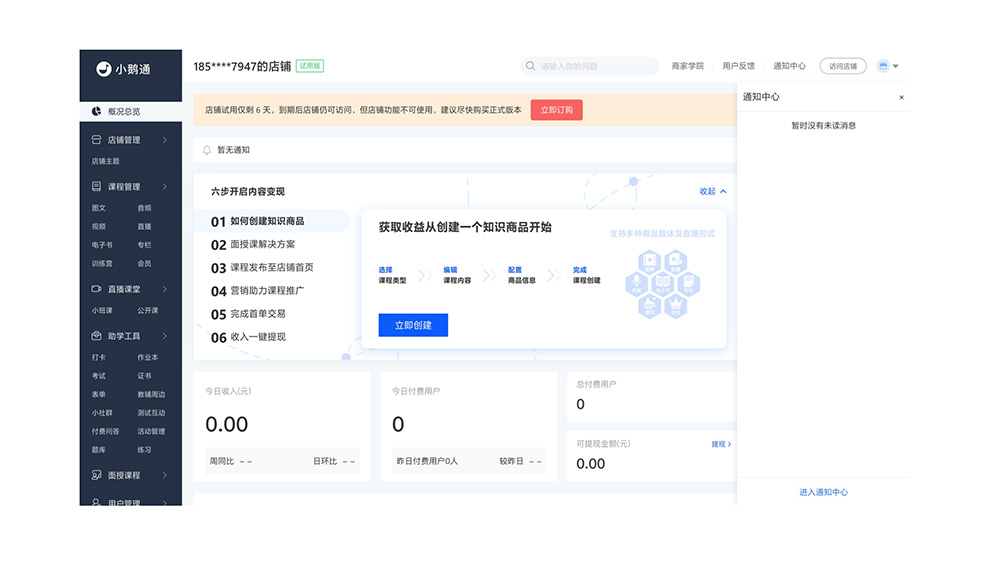Open 练习 tool
1000x573 pixels.
point(144,450)
